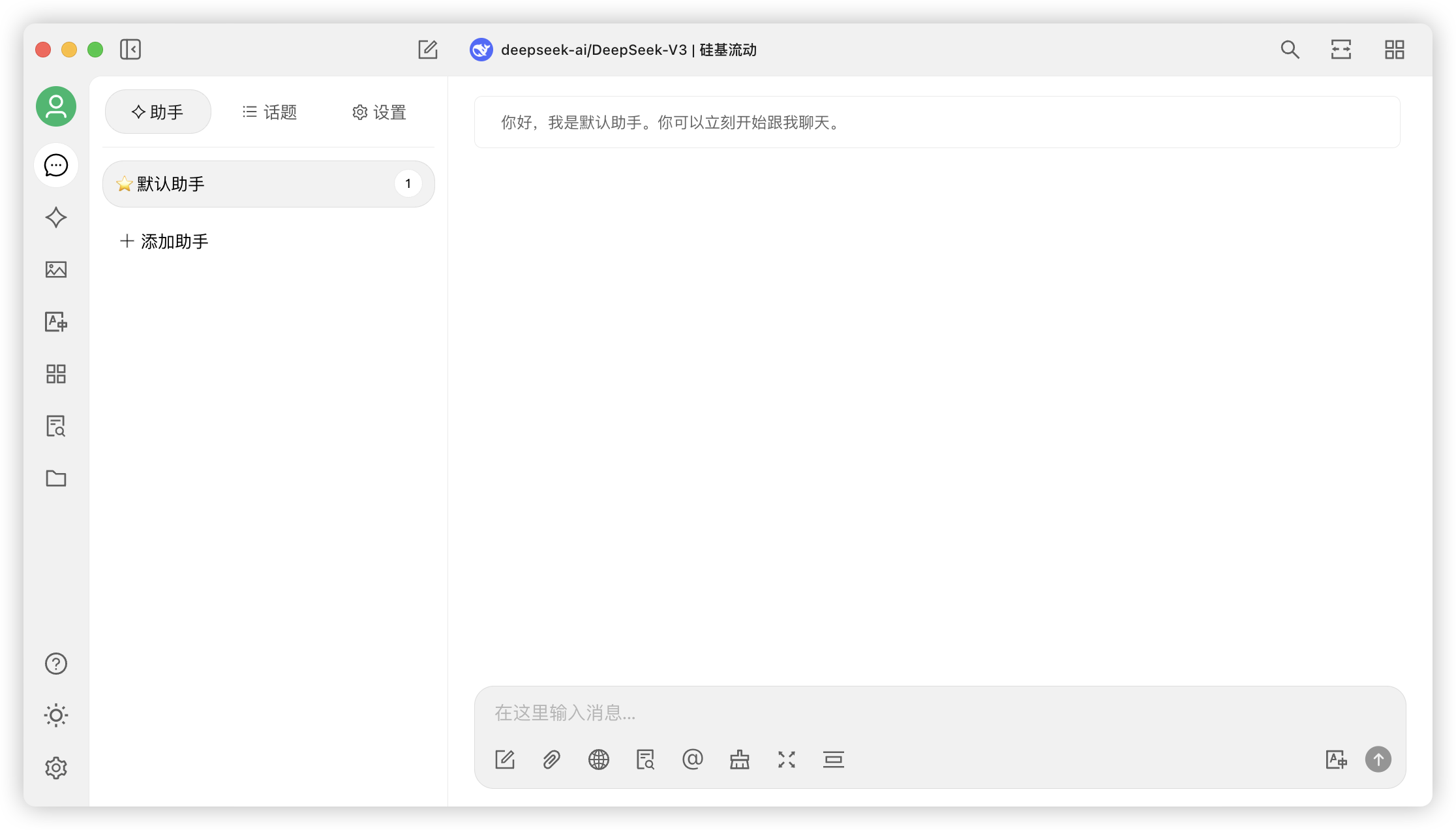Collapse the left sidebar panel
This screenshot has height=830, width=1456.
[x=130, y=50]
